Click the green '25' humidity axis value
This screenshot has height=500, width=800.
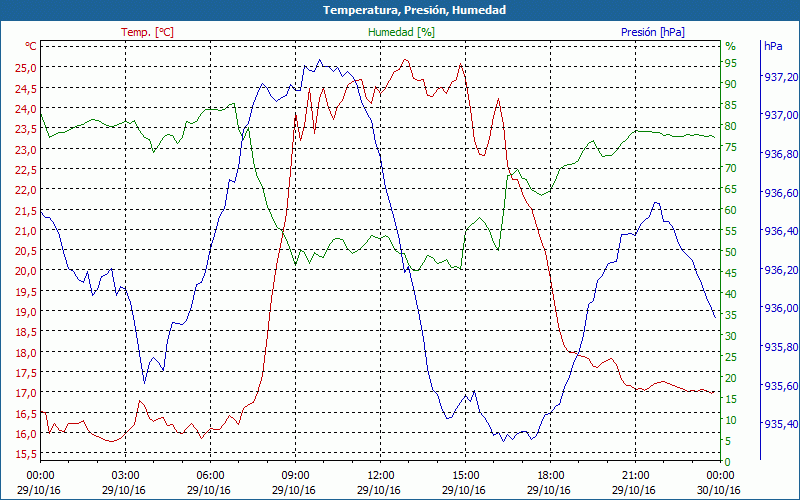coord(731,357)
